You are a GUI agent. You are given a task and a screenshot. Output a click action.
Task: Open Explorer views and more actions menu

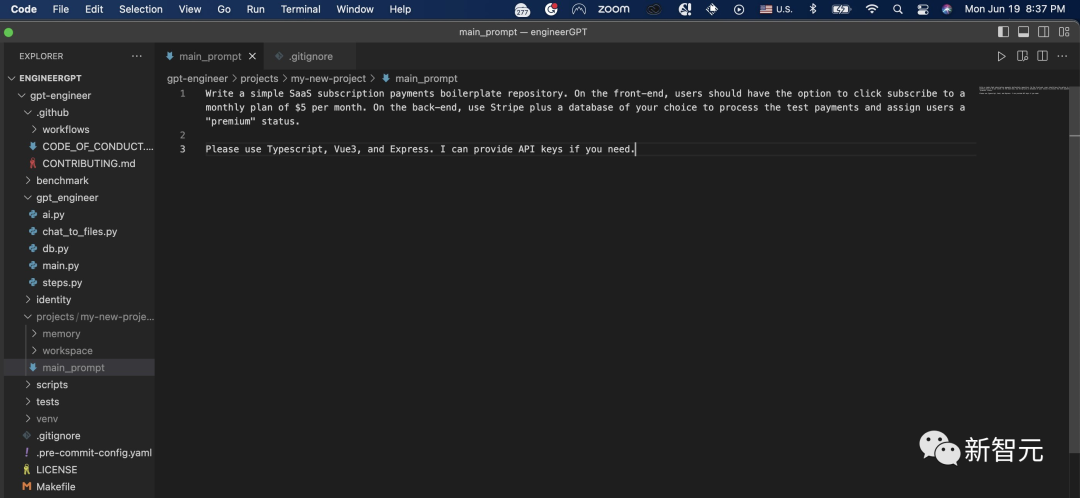[x=137, y=57]
